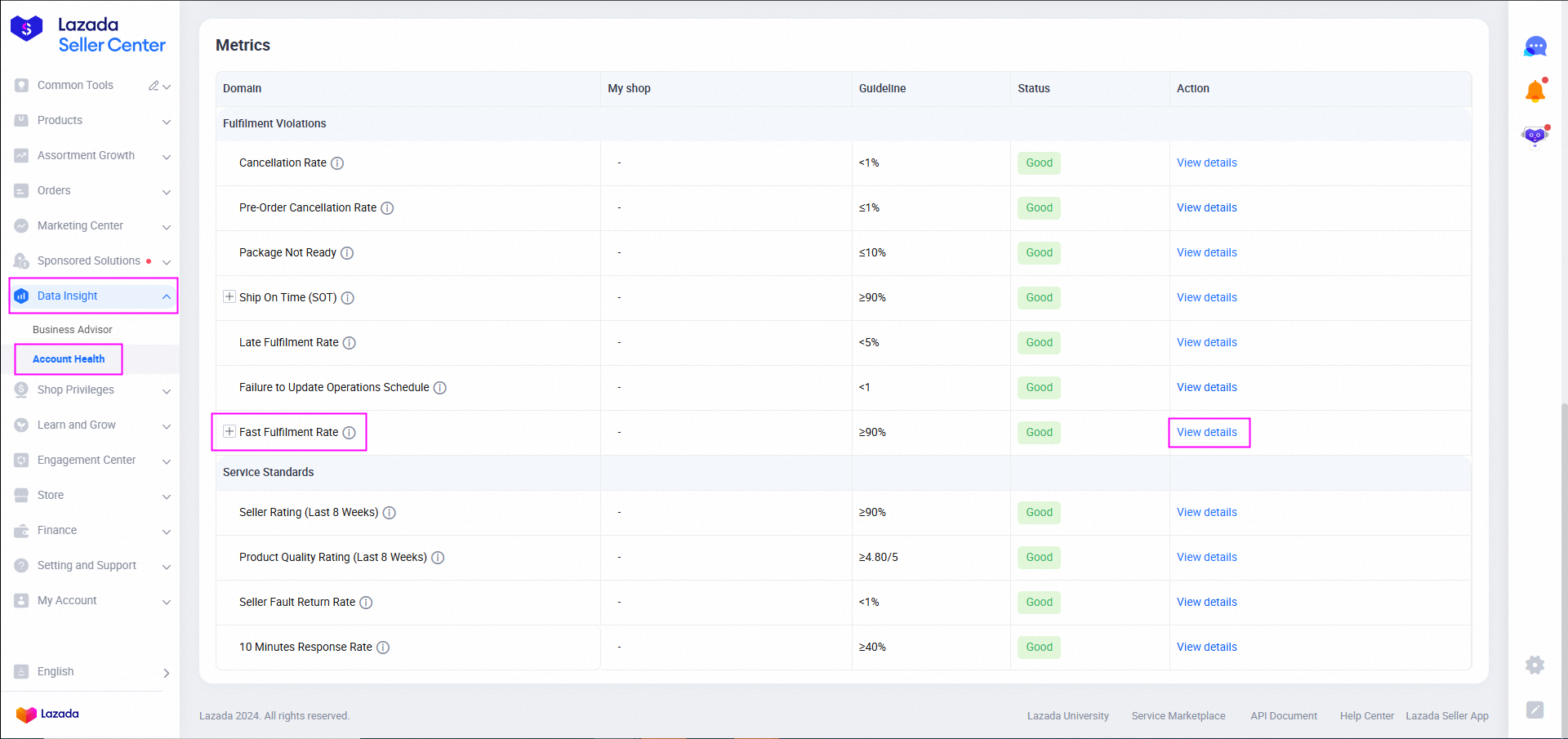This screenshot has height=739, width=1568.
Task: Click the edit icon beside Common Tools
Action: coord(154,86)
